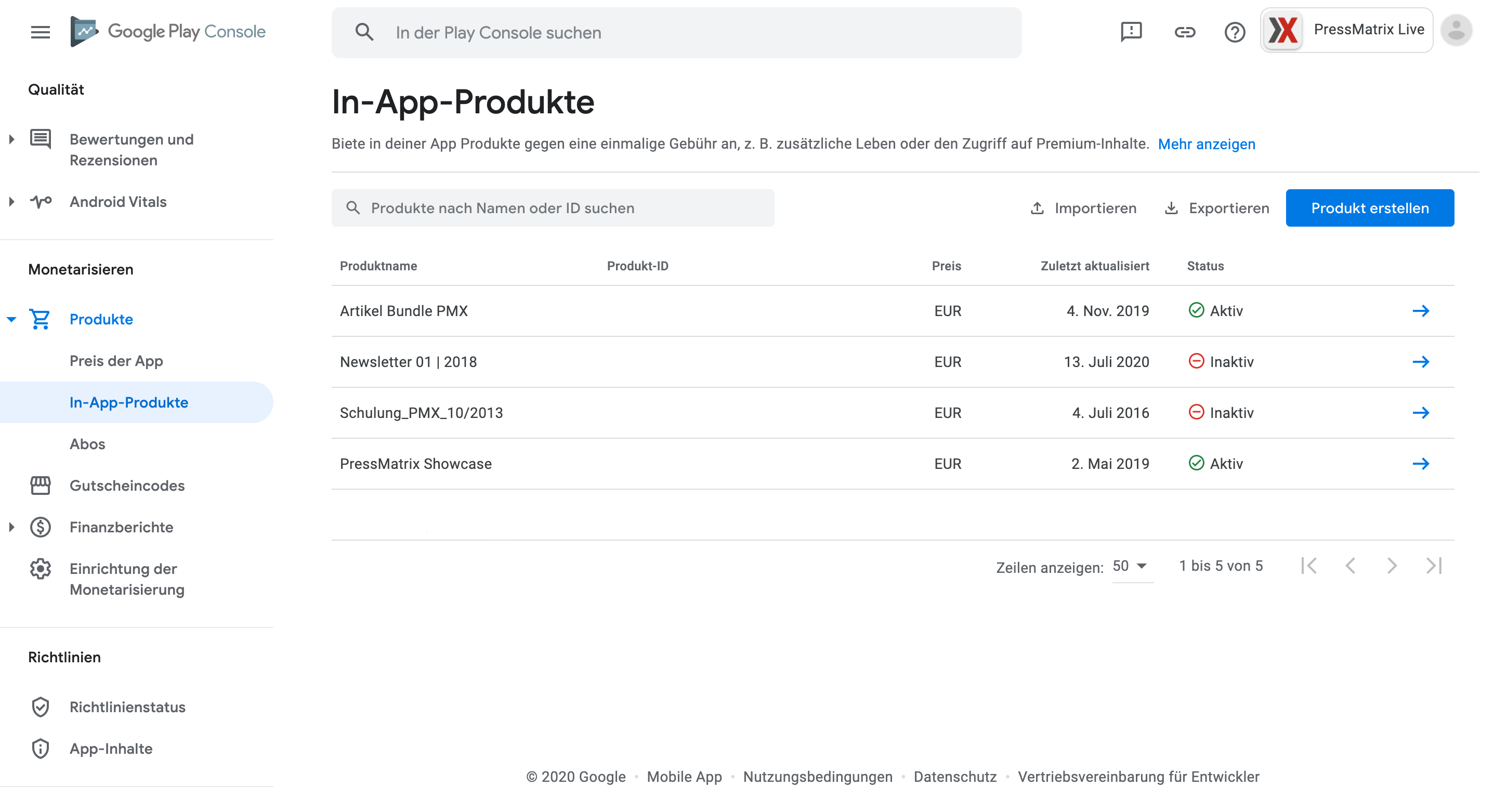Click Produkt erstellen button
Screen dimensions: 1494x812
pos(1370,208)
